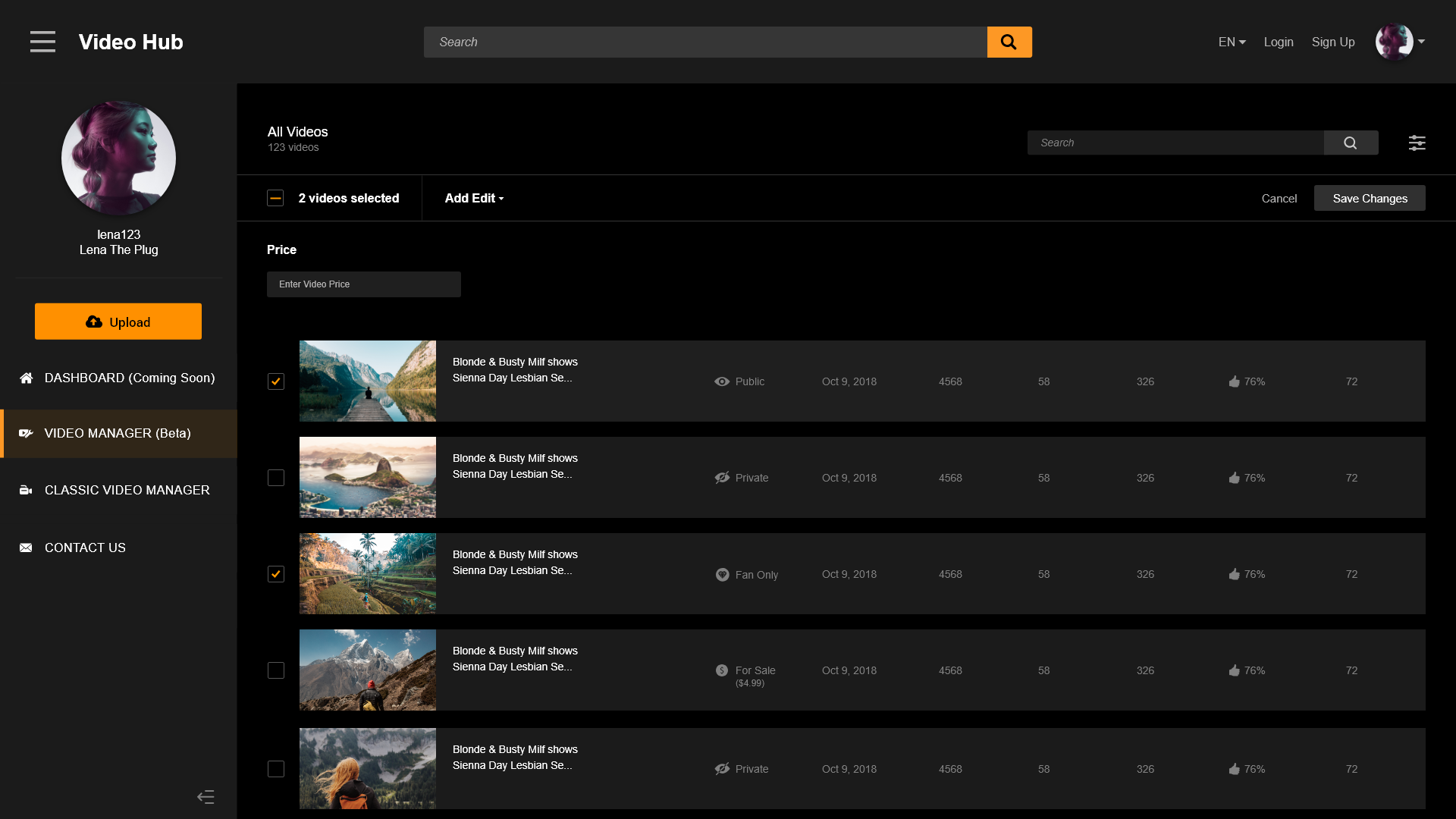
Task: Click the header profile avatar
Action: click(1394, 42)
